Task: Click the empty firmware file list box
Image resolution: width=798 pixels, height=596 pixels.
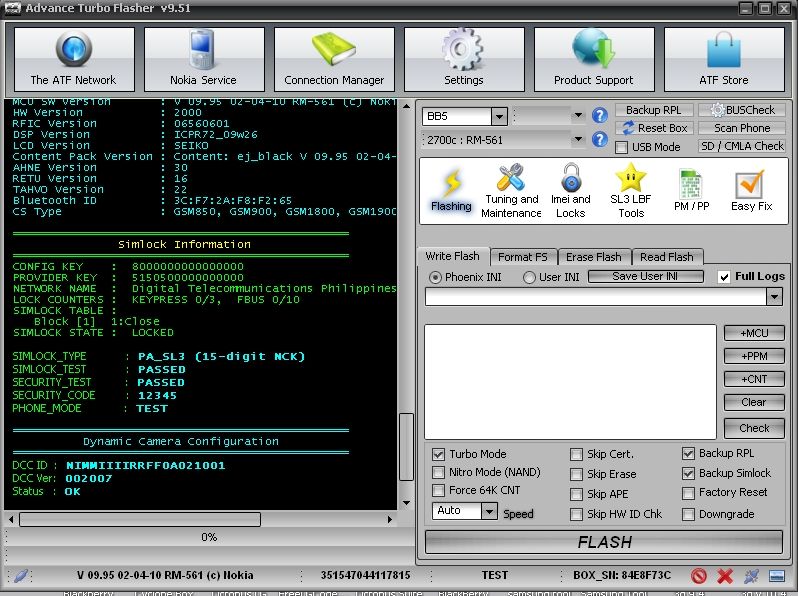Action: click(570, 380)
